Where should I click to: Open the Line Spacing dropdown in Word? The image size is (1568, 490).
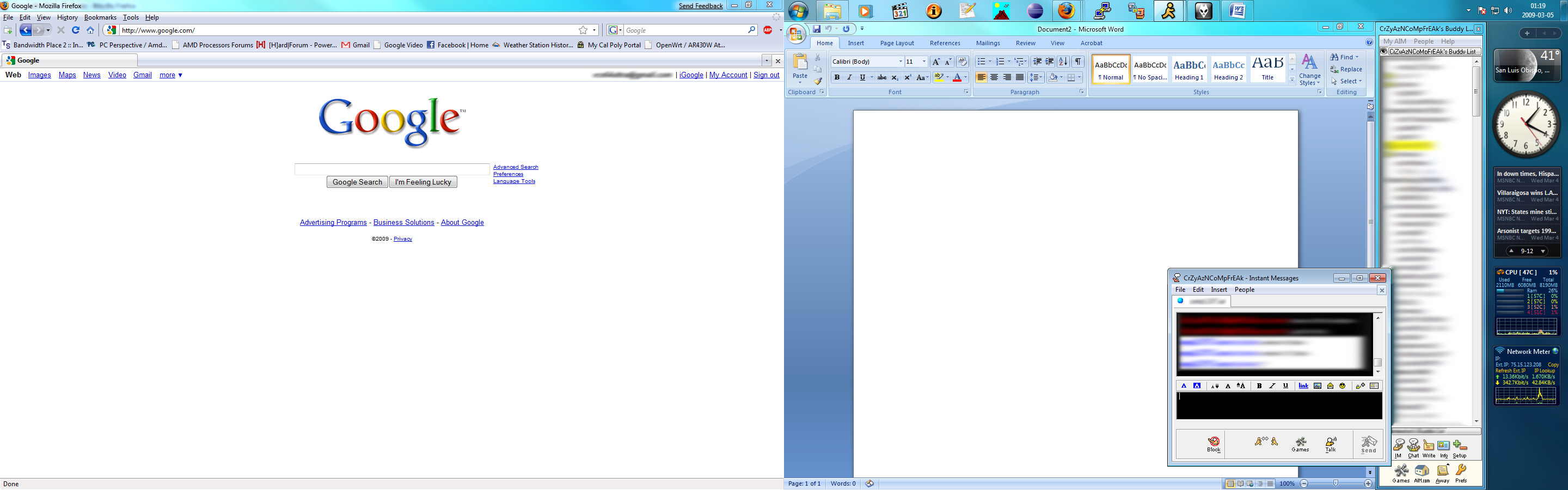coord(1036,77)
